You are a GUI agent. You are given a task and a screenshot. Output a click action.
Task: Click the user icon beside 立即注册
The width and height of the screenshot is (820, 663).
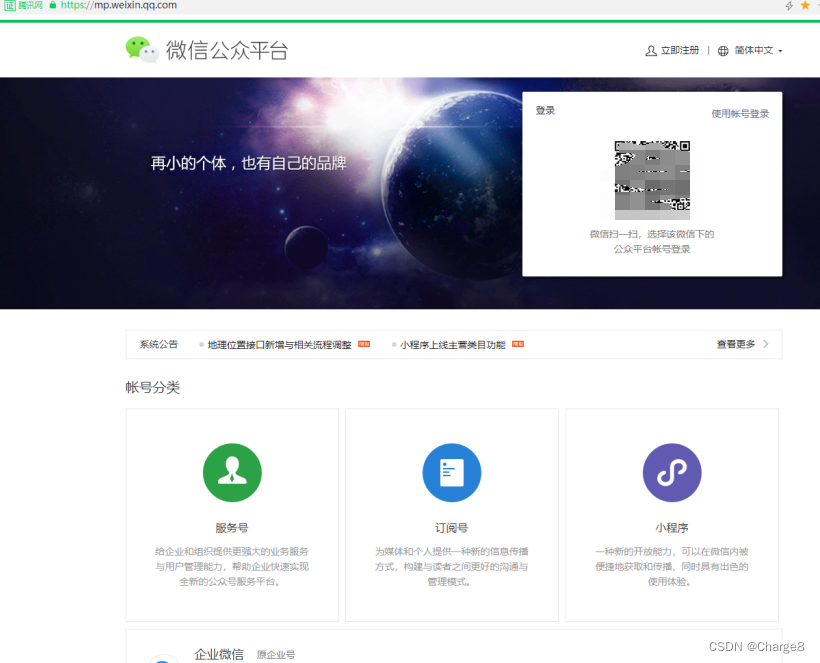tap(651, 51)
